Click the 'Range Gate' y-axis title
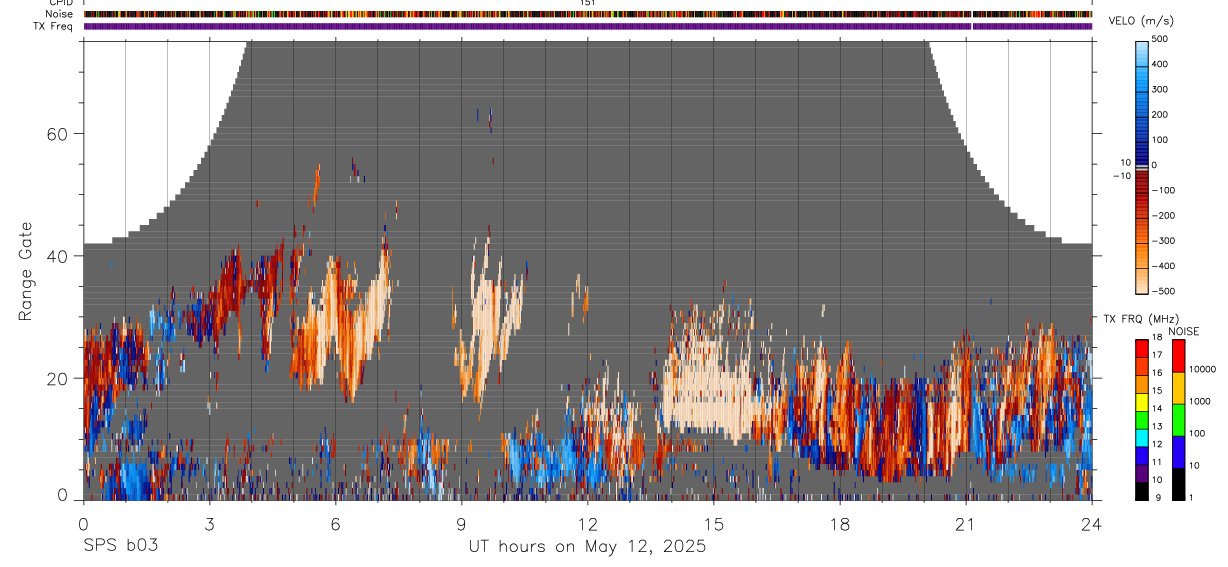1228x567 pixels. (x=26, y=272)
